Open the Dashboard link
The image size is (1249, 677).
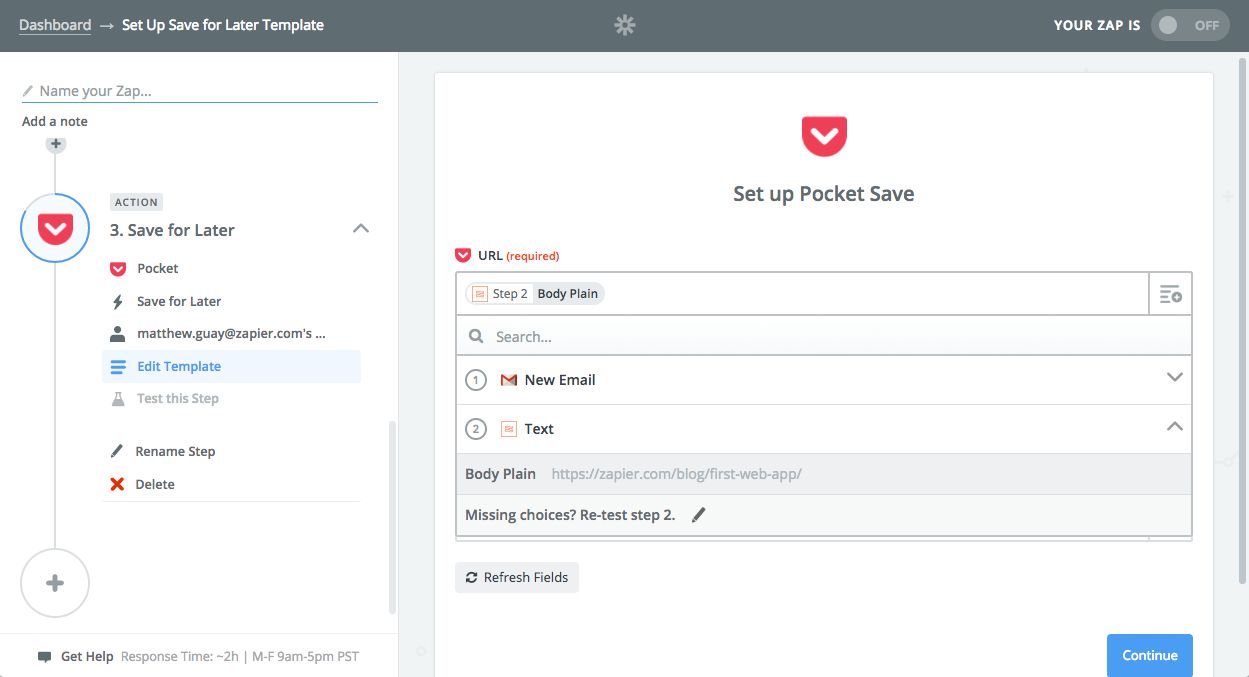tap(55, 25)
